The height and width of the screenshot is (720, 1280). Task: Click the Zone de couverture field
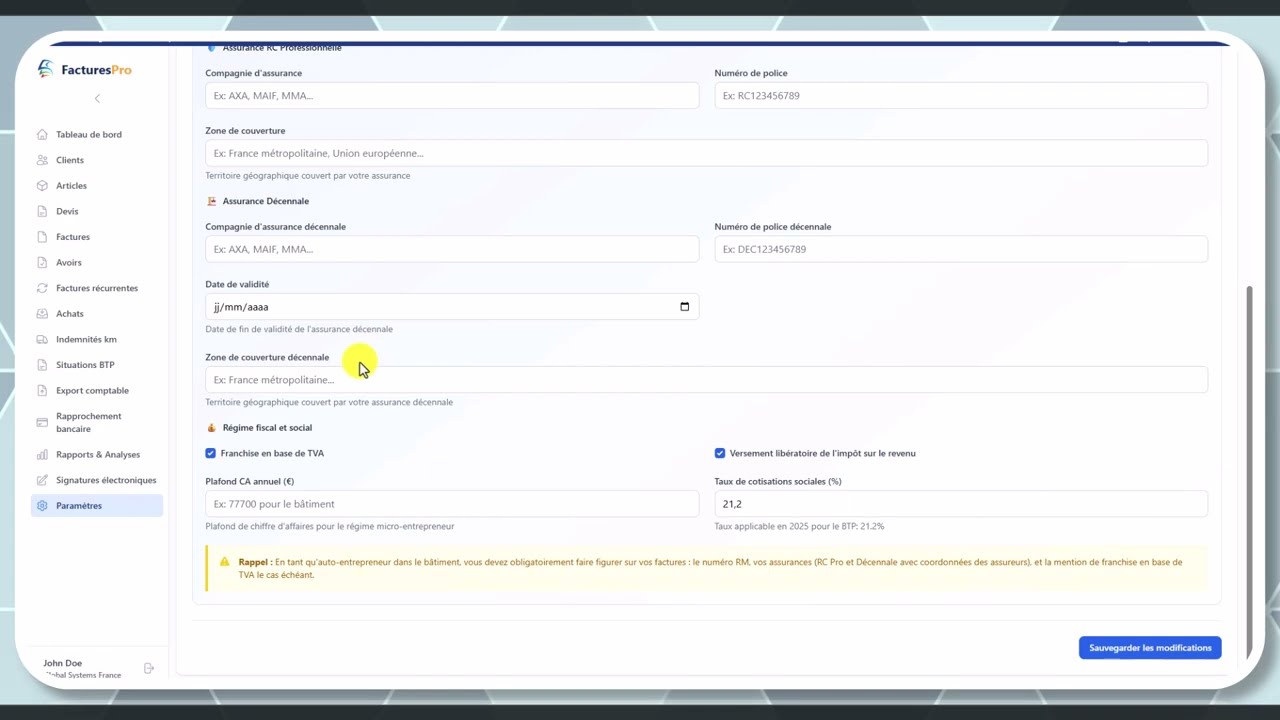[706, 153]
